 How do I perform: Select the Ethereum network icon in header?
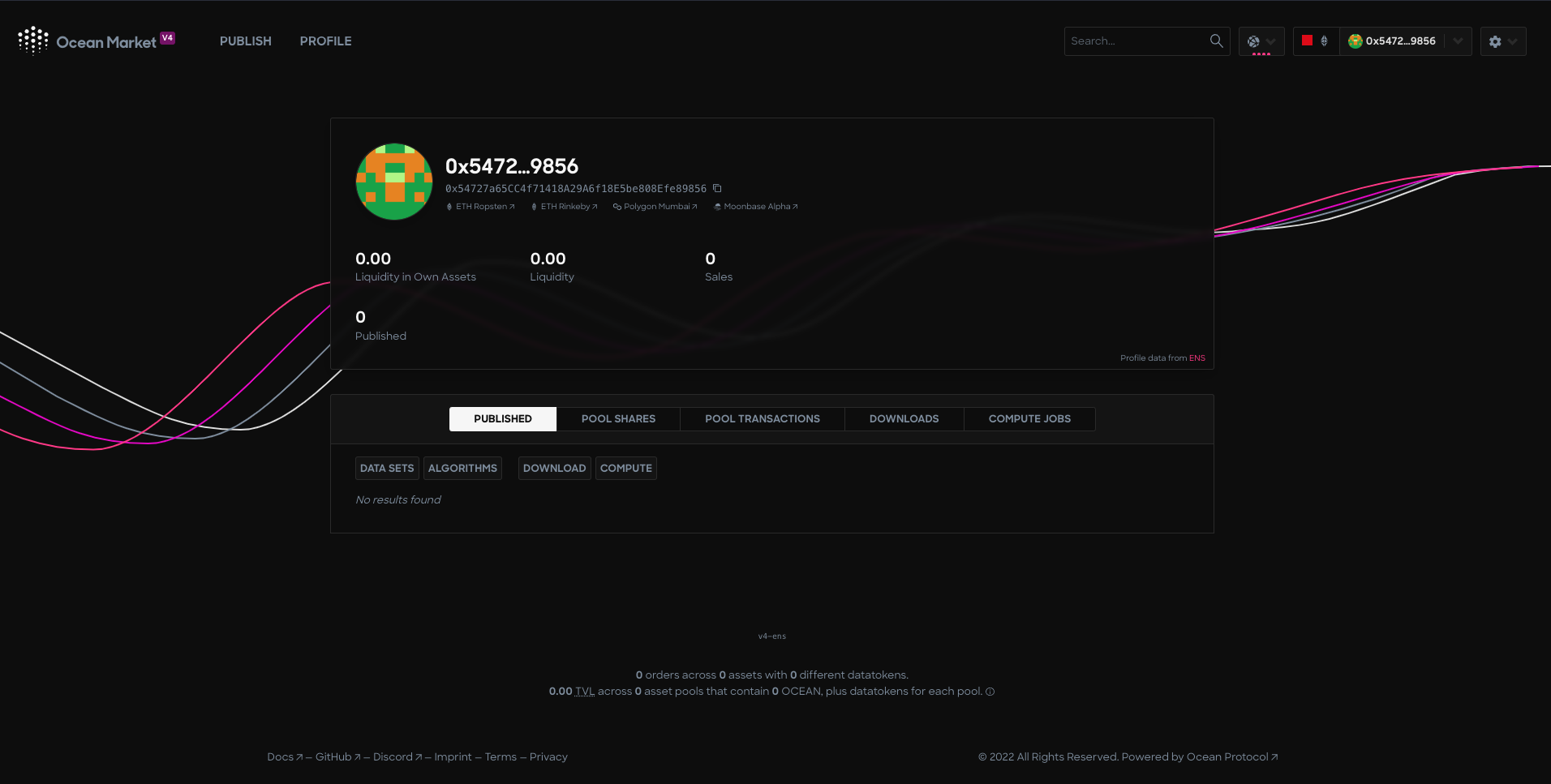coord(1325,41)
